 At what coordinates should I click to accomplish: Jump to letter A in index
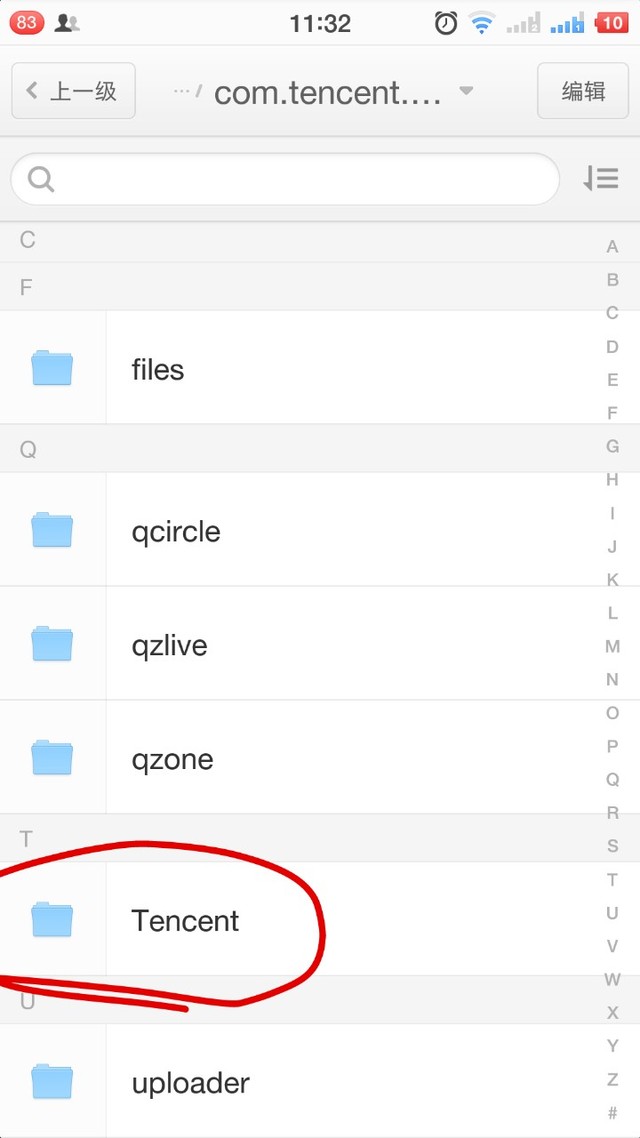[613, 247]
